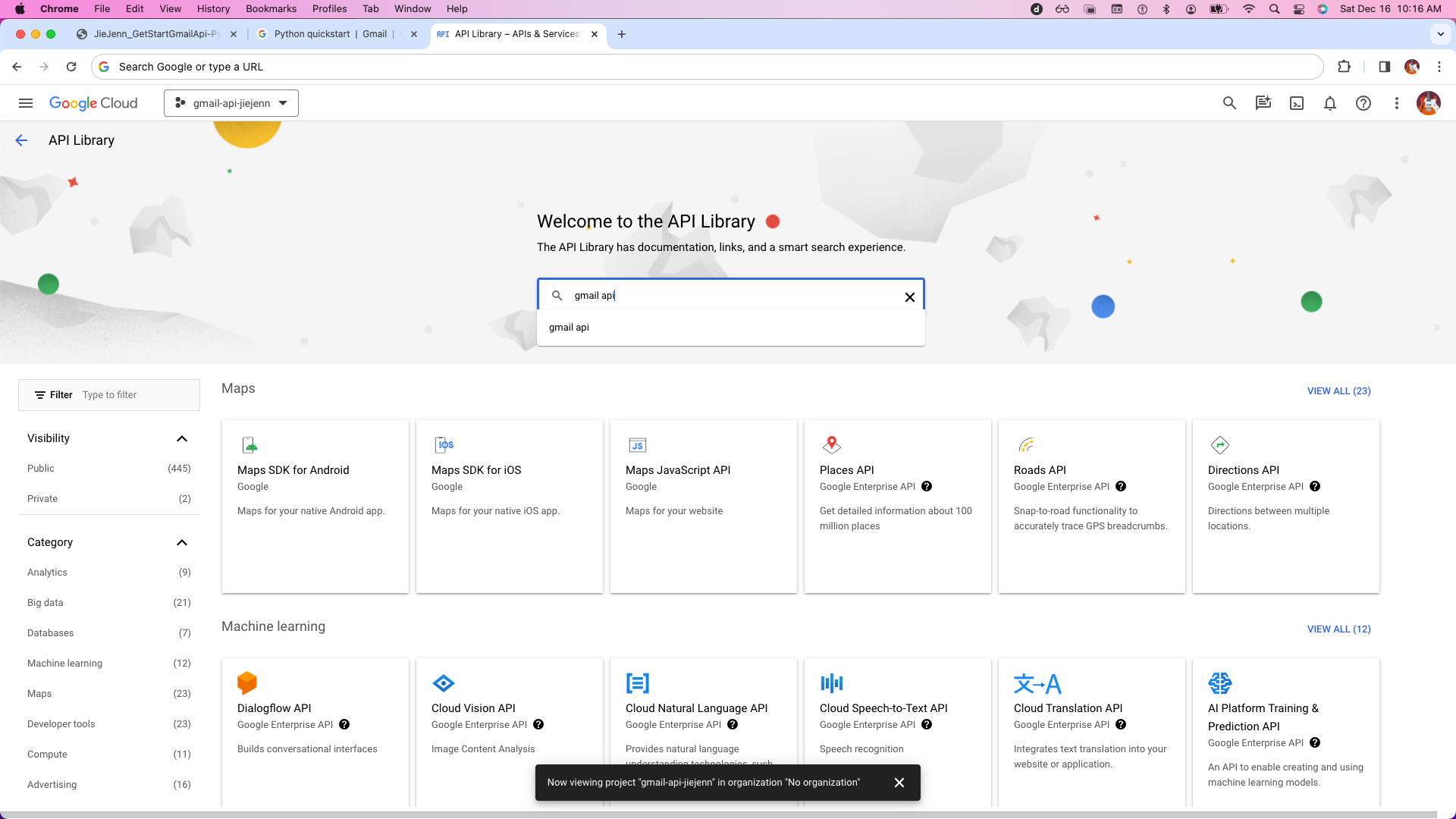Focus the Type to filter field

pyautogui.click(x=136, y=395)
